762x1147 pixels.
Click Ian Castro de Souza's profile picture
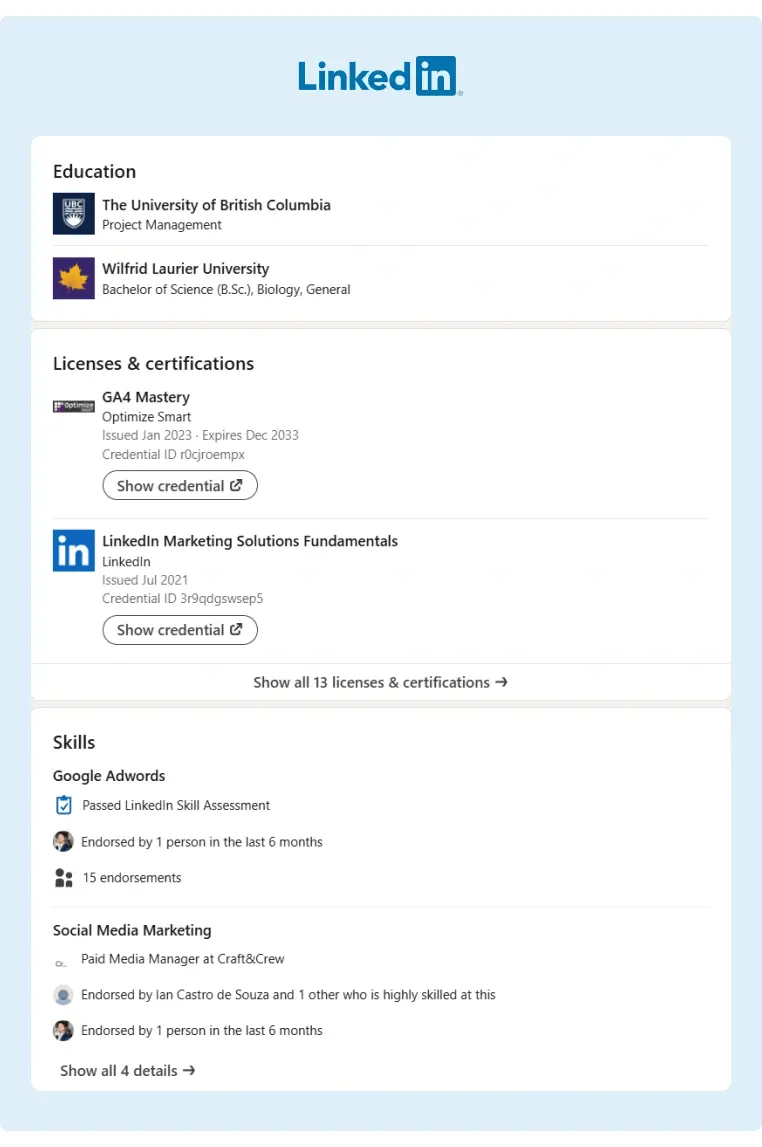[x=62, y=994]
